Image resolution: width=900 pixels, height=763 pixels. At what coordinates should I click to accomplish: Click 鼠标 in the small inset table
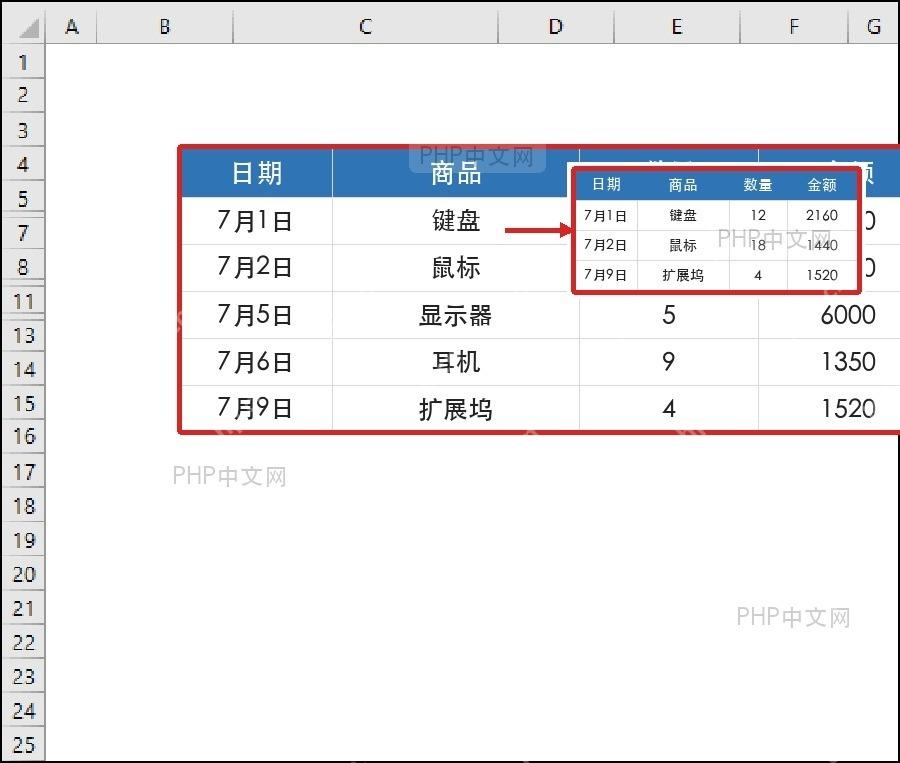[682, 246]
